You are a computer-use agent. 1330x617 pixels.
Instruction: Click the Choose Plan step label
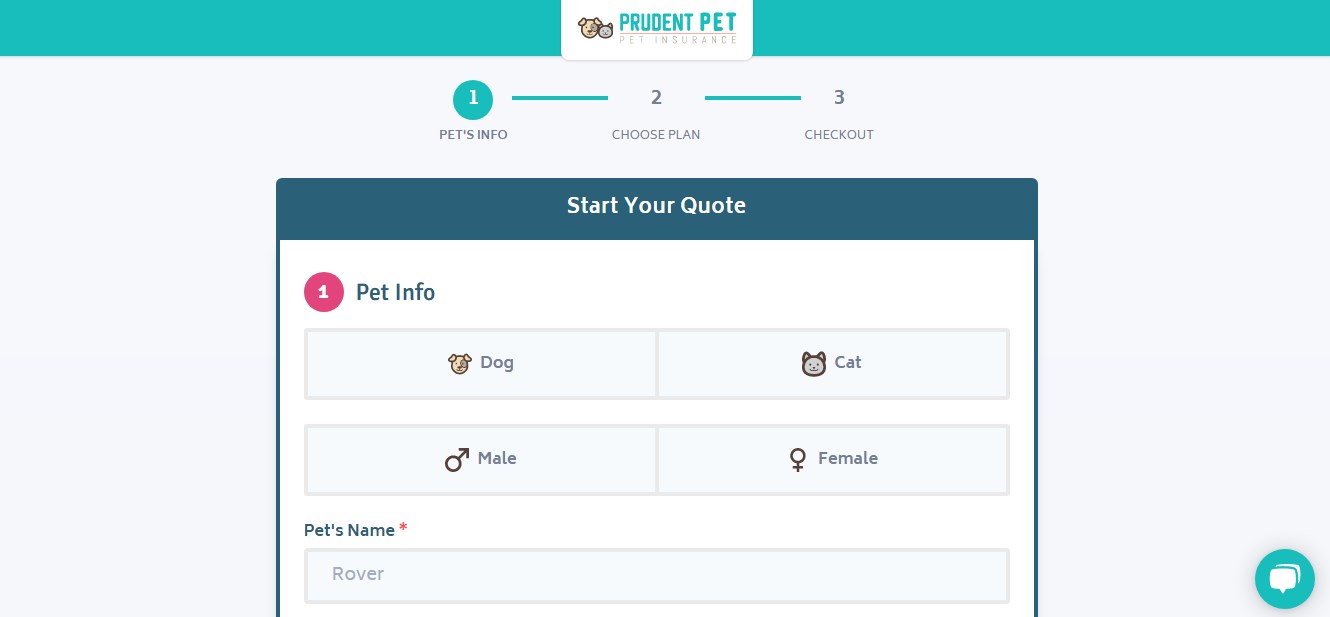(656, 135)
